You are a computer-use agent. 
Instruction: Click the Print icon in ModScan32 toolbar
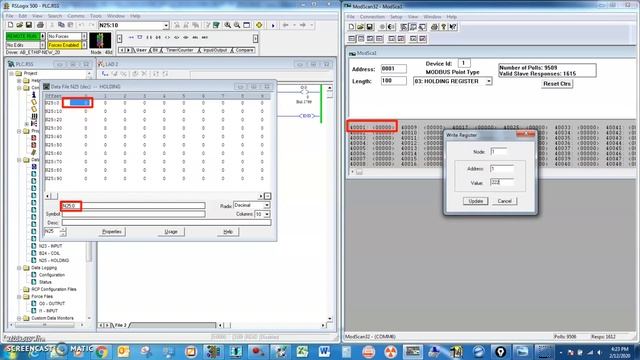coord(434,27)
